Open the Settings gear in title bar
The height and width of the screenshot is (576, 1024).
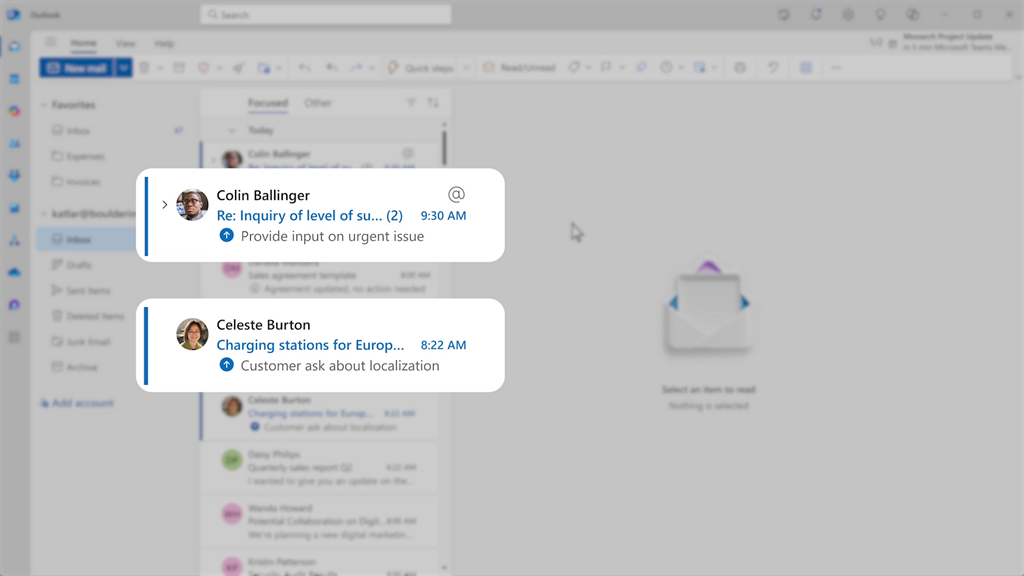point(848,14)
